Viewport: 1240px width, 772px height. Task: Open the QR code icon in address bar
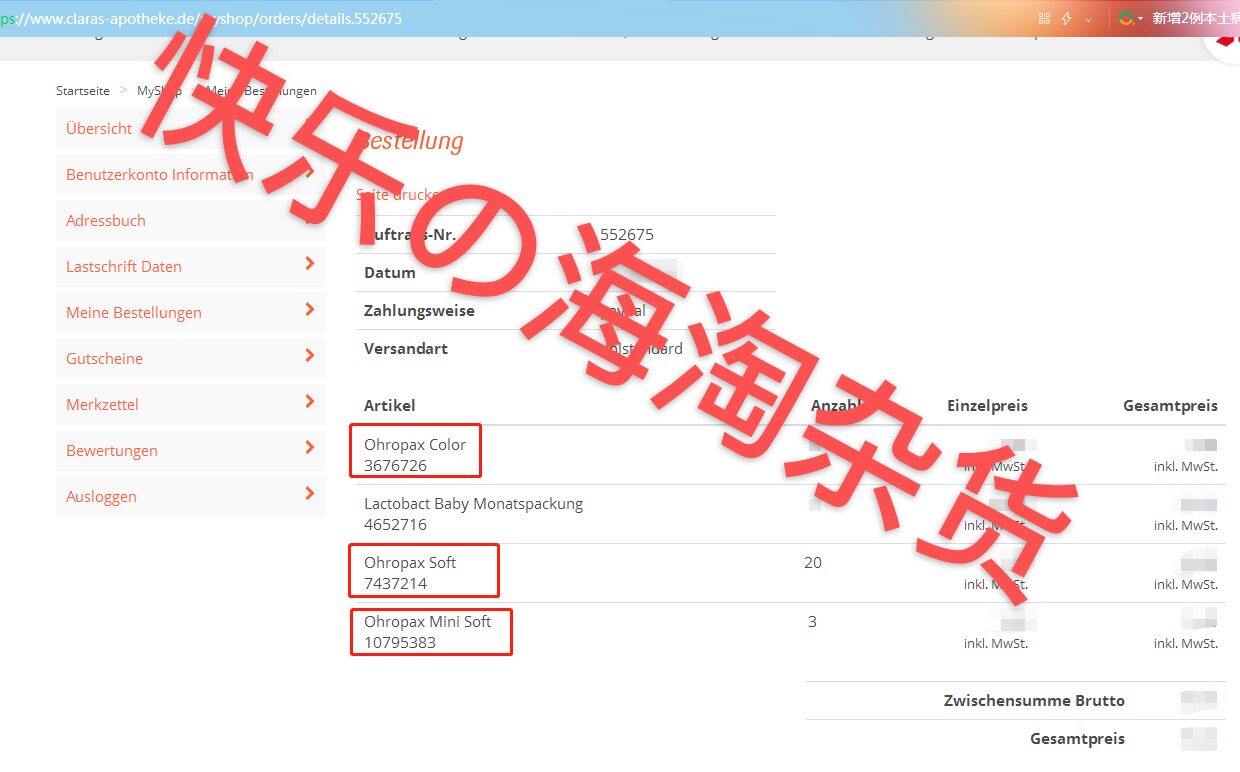coord(1045,18)
